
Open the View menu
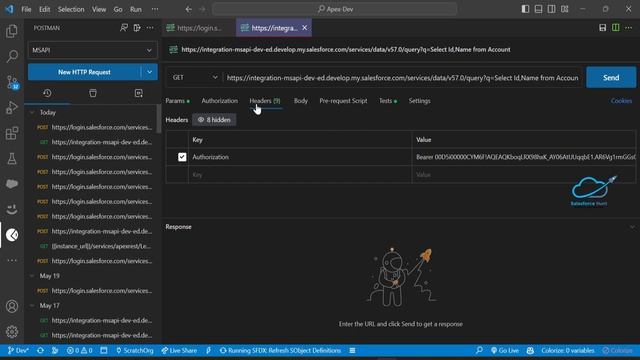[x=99, y=9]
